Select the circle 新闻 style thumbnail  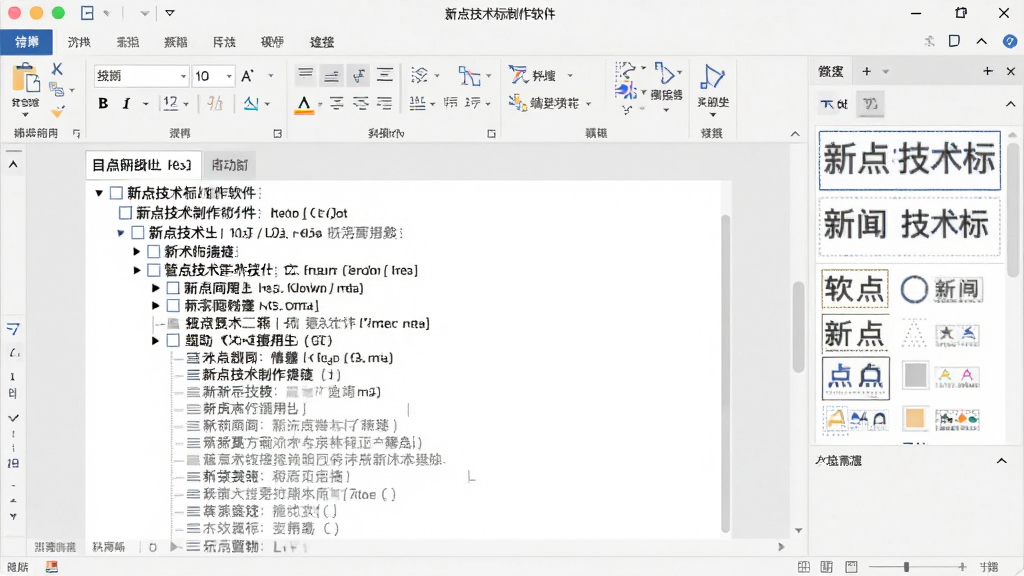coord(941,289)
